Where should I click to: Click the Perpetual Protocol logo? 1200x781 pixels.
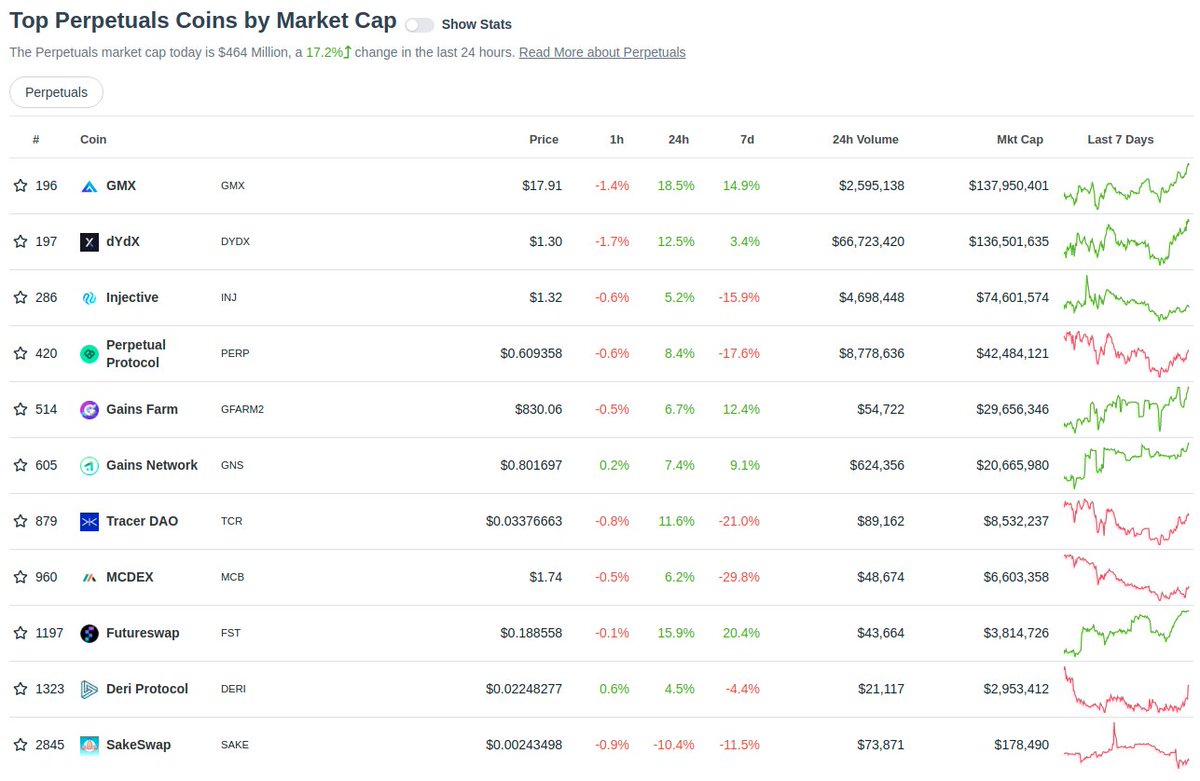[87, 353]
